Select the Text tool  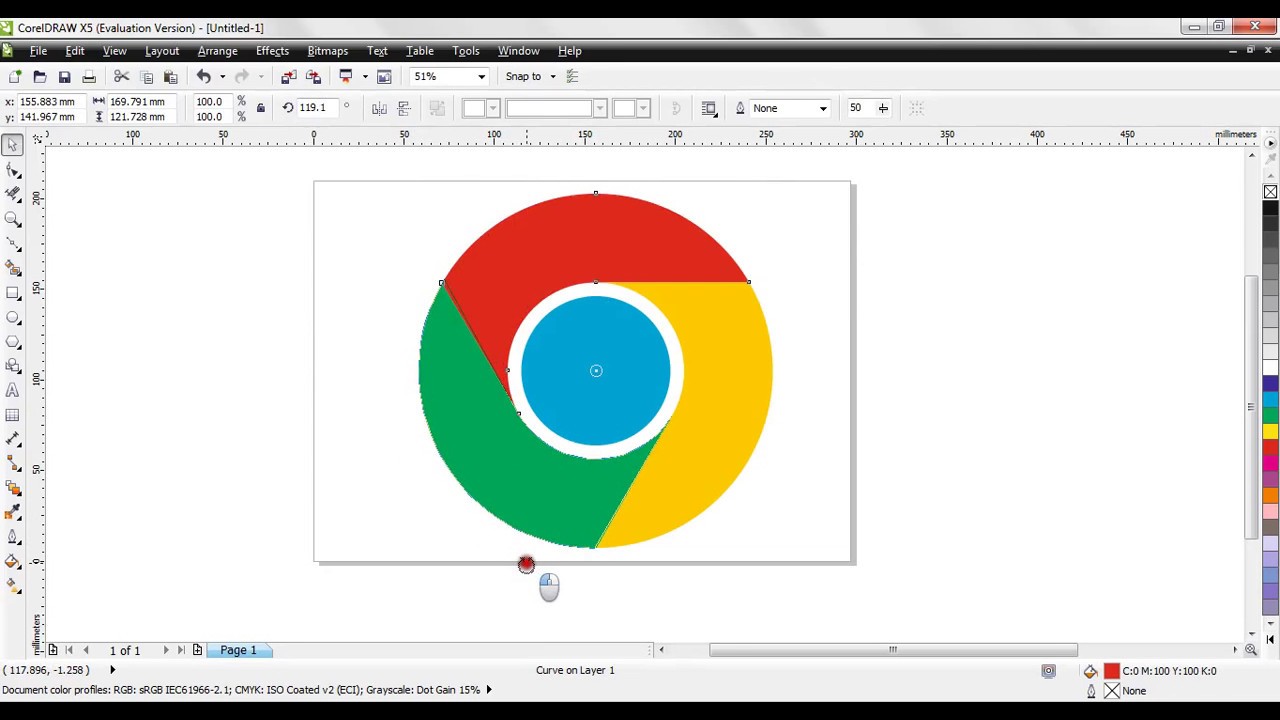[13, 390]
